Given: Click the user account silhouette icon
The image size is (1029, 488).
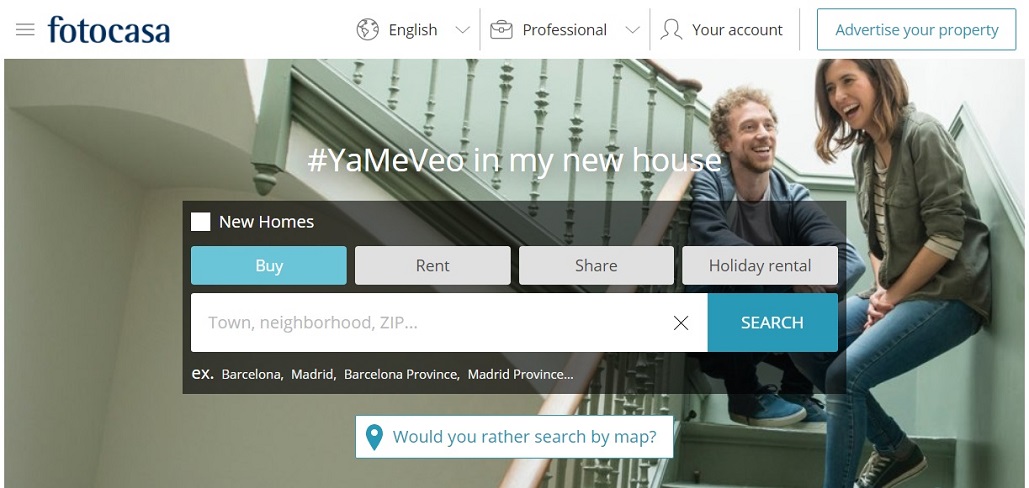Looking at the screenshot, I should (671, 30).
